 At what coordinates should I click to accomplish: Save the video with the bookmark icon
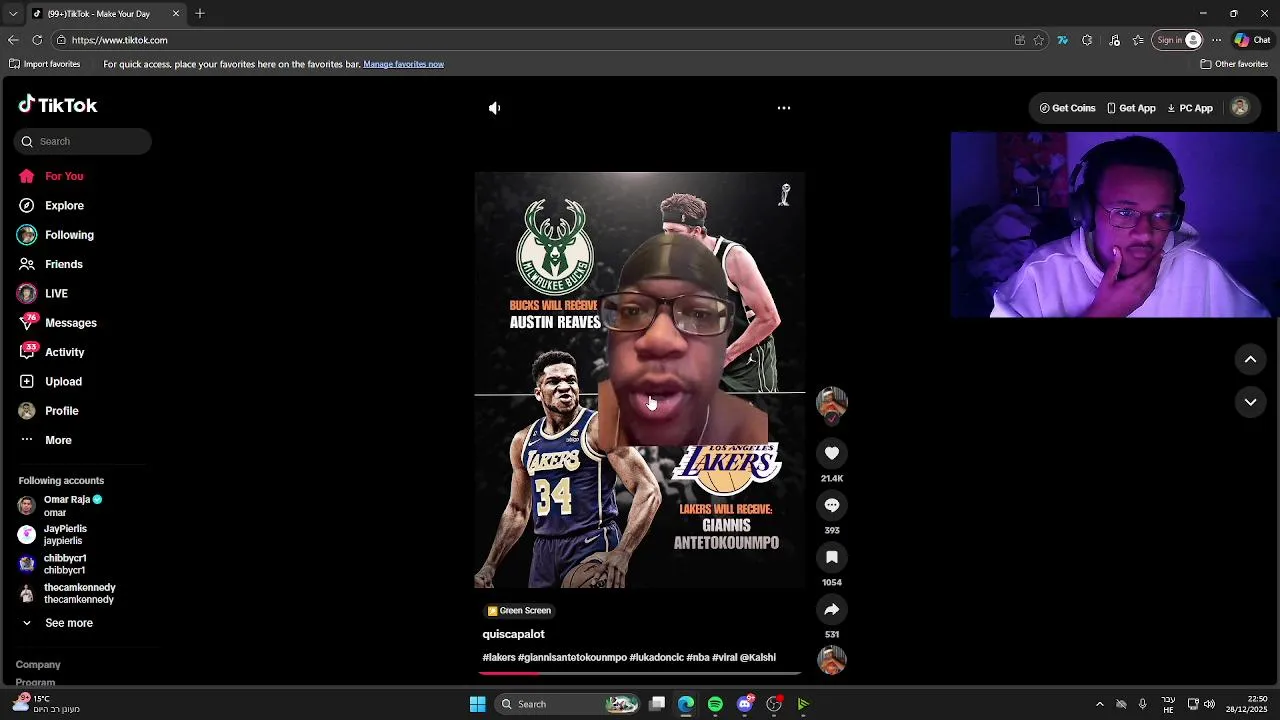click(x=832, y=557)
